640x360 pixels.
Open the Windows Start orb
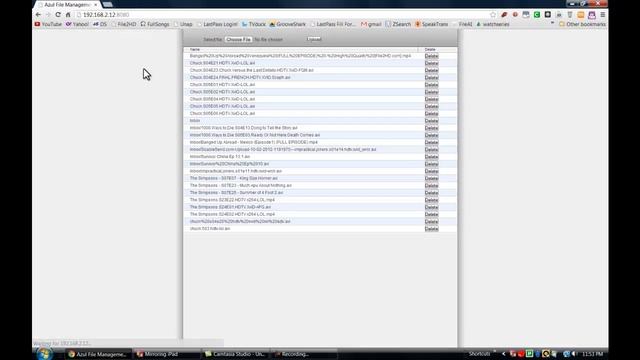click(x=44, y=353)
